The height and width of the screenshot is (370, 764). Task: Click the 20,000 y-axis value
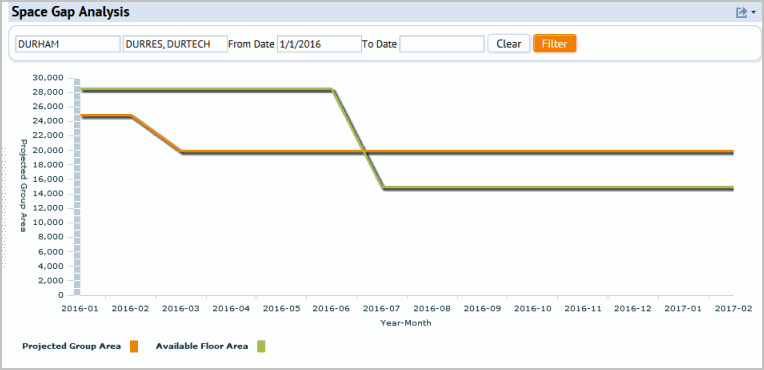click(48, 150)
